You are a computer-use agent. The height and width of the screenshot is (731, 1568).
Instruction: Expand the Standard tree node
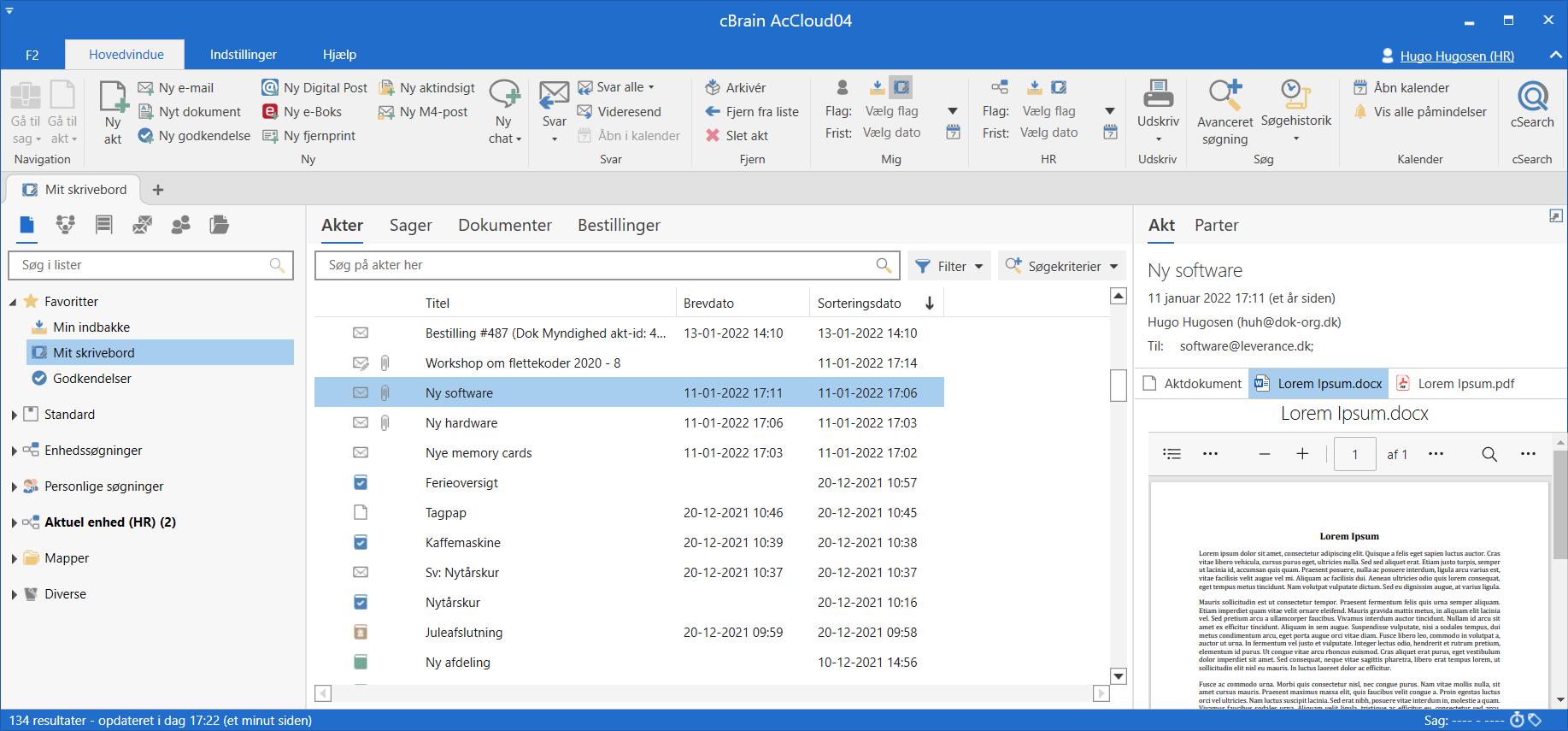pyautogui.click(x=14, y=415)
